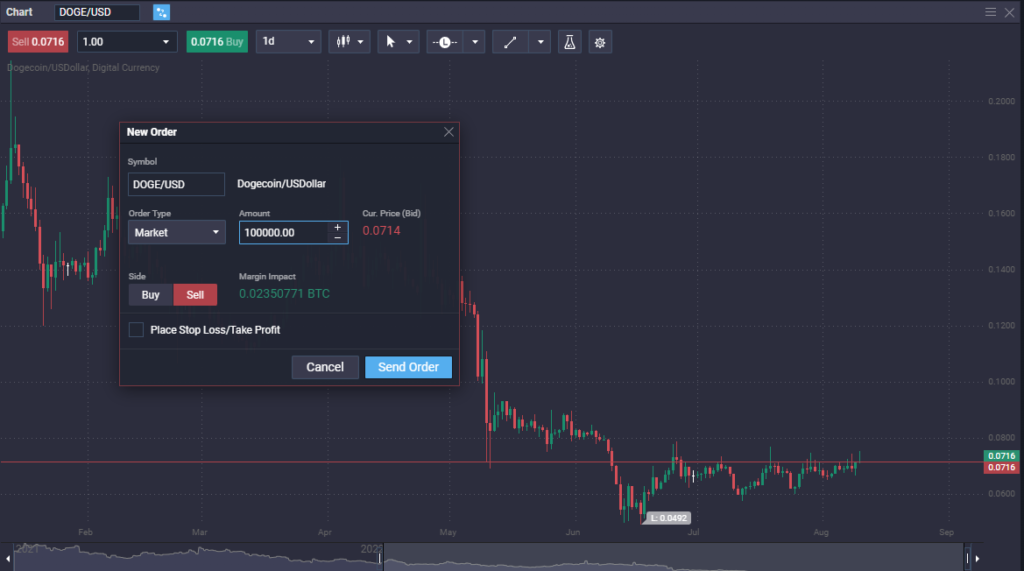Click the symbol link icon next to DOGE/USD
Screen dimensions: 1024x571
click(161, 12)
